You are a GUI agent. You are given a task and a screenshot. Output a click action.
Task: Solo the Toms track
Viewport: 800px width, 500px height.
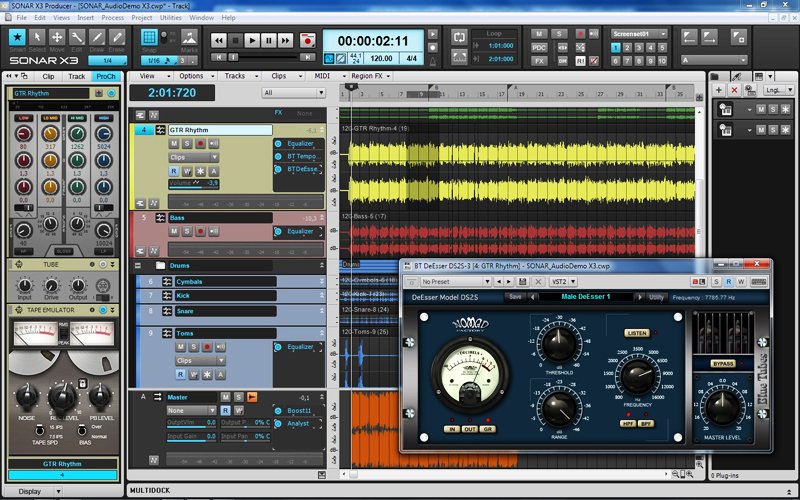pyautogui.click(x=193, y=347)
